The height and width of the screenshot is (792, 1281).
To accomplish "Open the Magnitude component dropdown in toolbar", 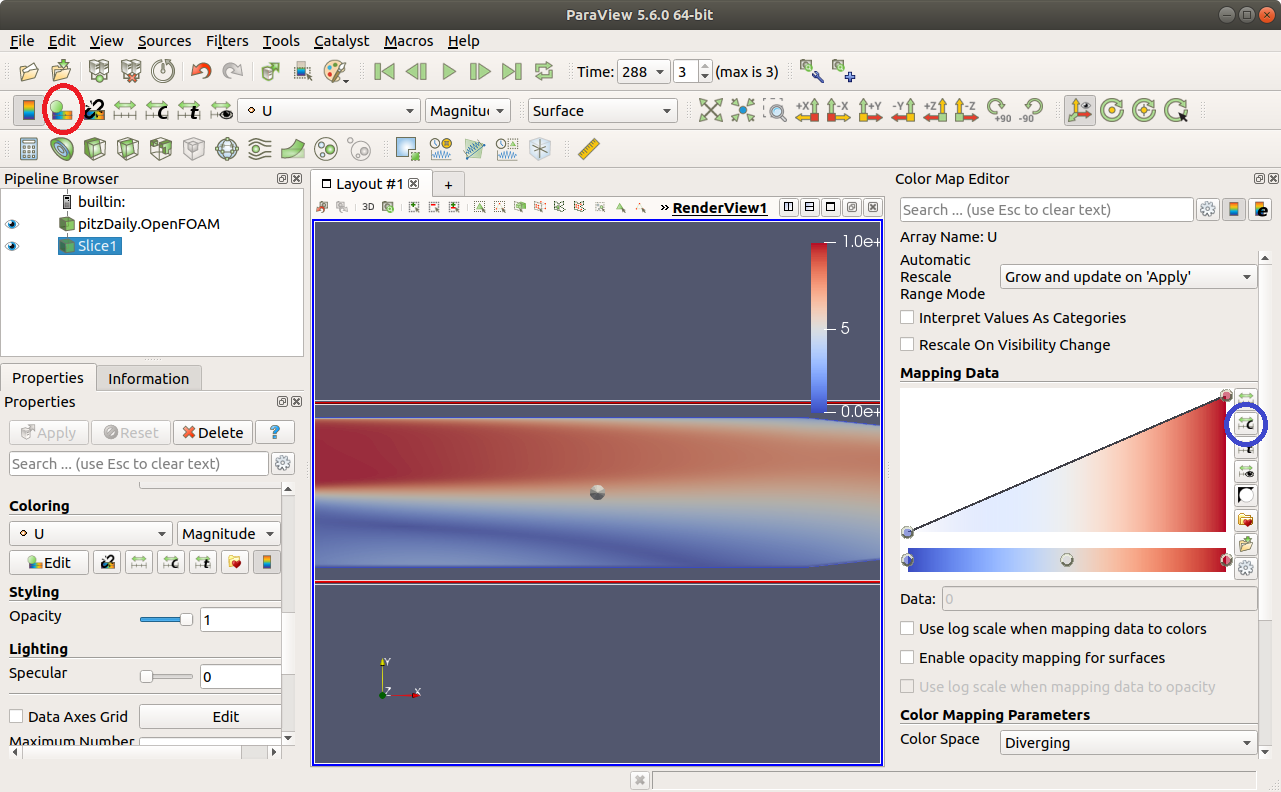I will [468, 111].
